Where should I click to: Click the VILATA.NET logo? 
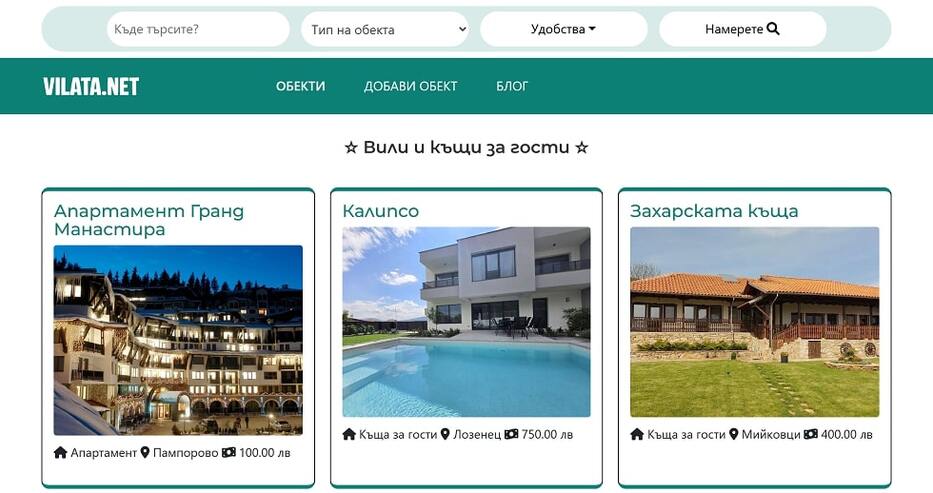pyautogui.click(x=90, y=86)
